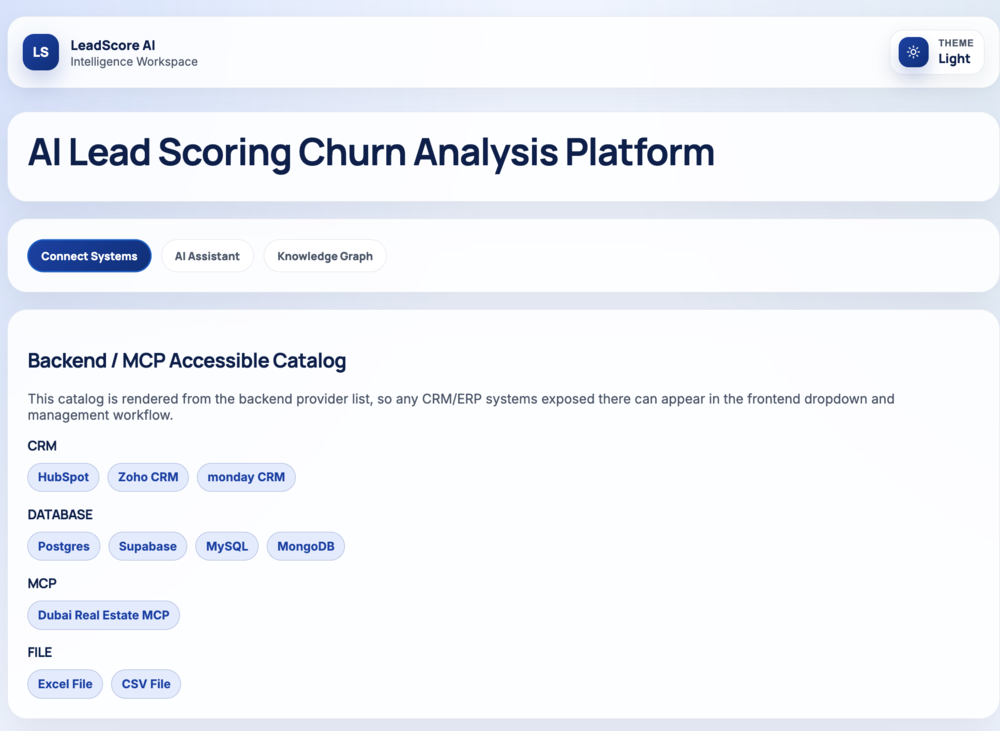Choose the CSV File chip

[146, 684]
